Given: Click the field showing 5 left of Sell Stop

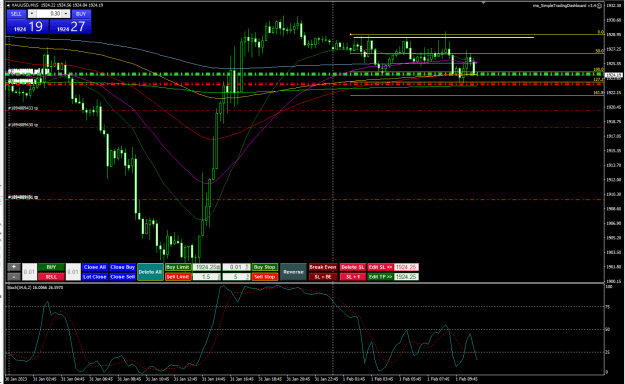Looking at the screenshot, I should tap(236, 277).
